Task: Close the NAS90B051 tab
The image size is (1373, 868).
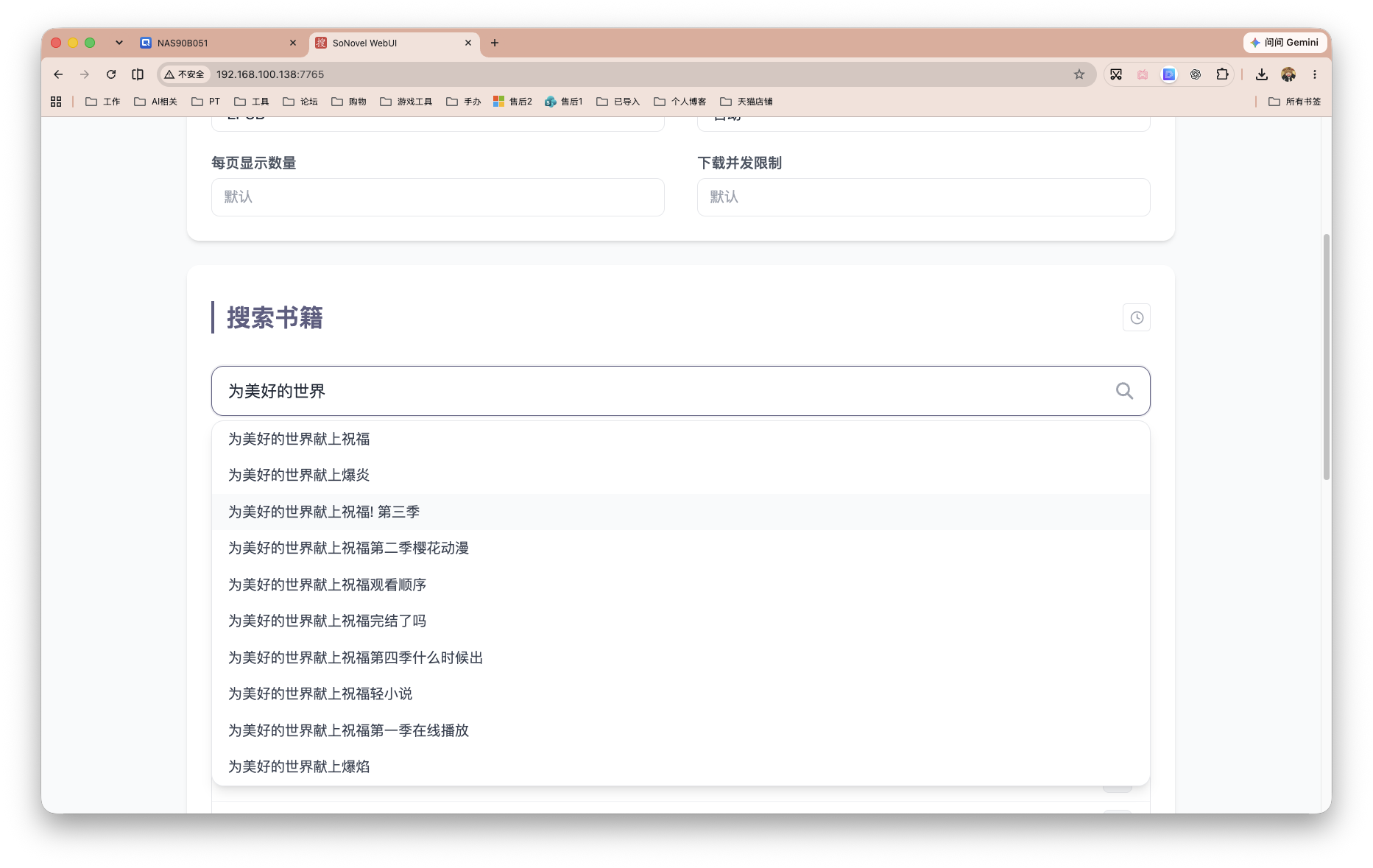Action: 293,43
